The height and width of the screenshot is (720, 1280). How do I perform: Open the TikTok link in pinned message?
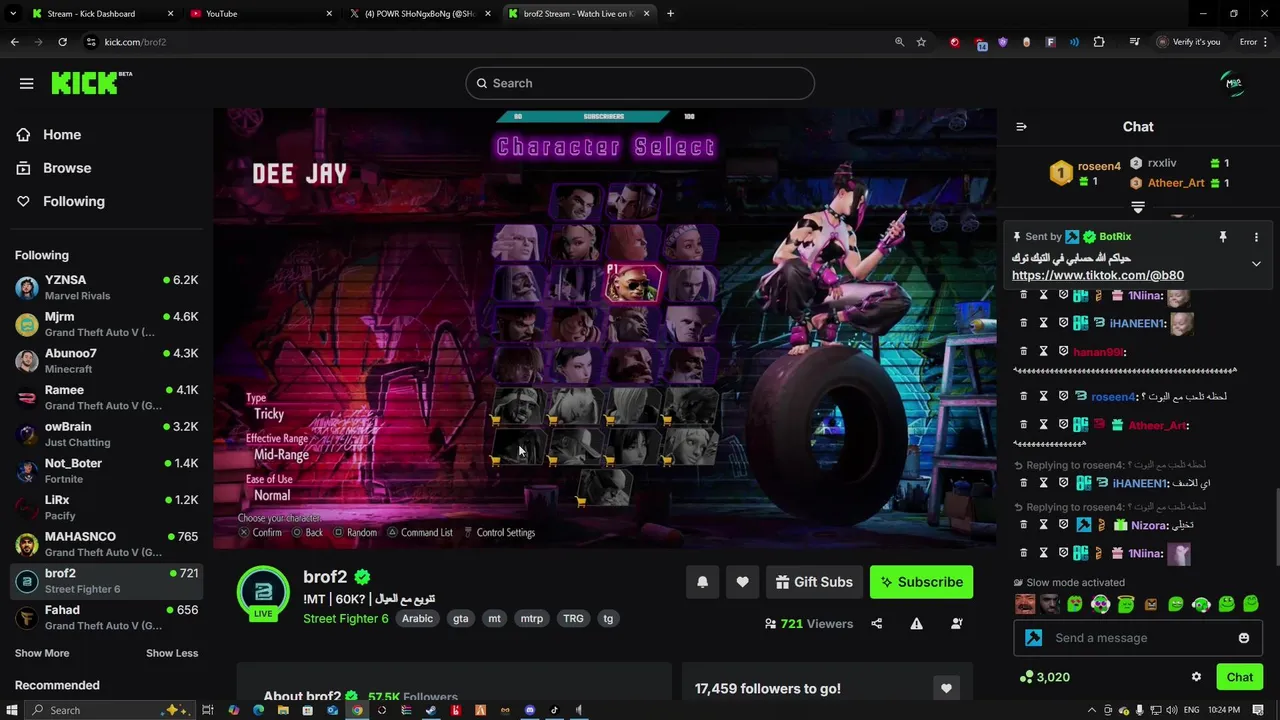pyautogui.click(x=1097, y=275)
